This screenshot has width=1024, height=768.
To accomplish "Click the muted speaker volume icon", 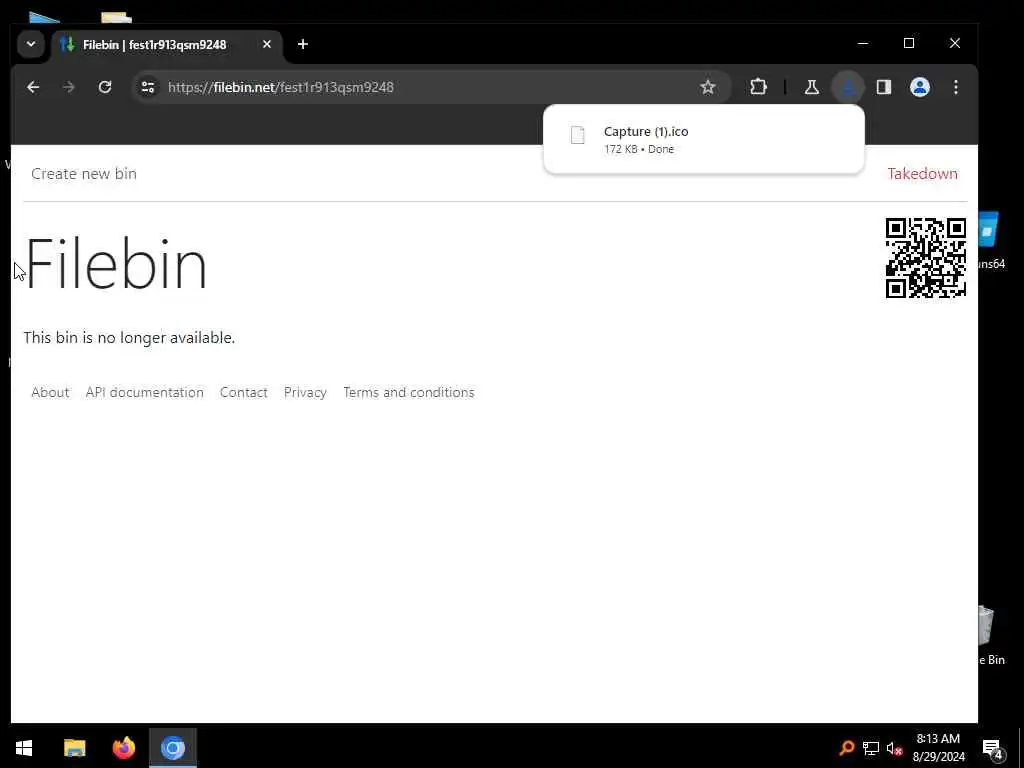I will click(894, 748).
